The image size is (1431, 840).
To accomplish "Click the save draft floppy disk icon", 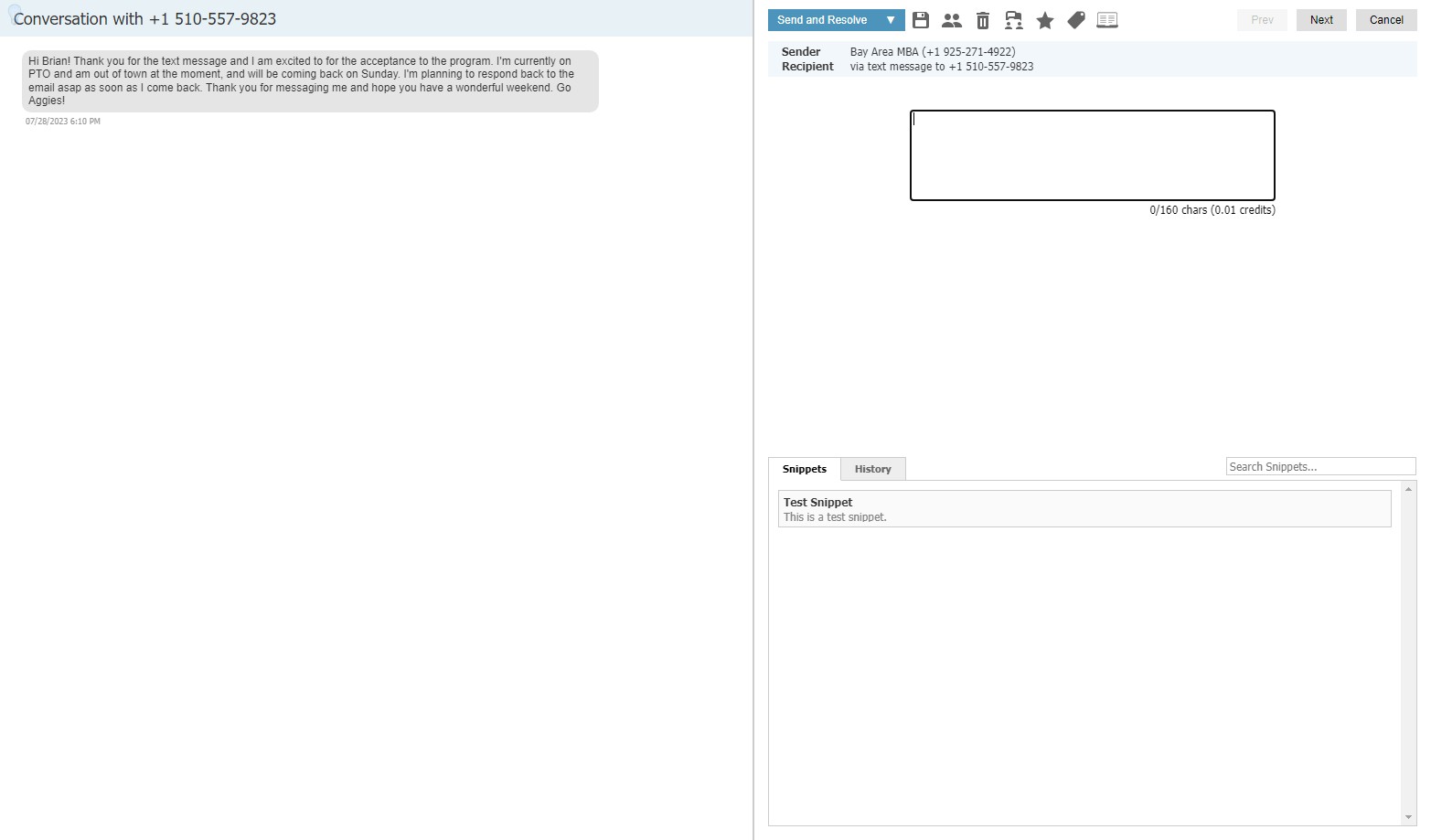I will pos(921,20).
